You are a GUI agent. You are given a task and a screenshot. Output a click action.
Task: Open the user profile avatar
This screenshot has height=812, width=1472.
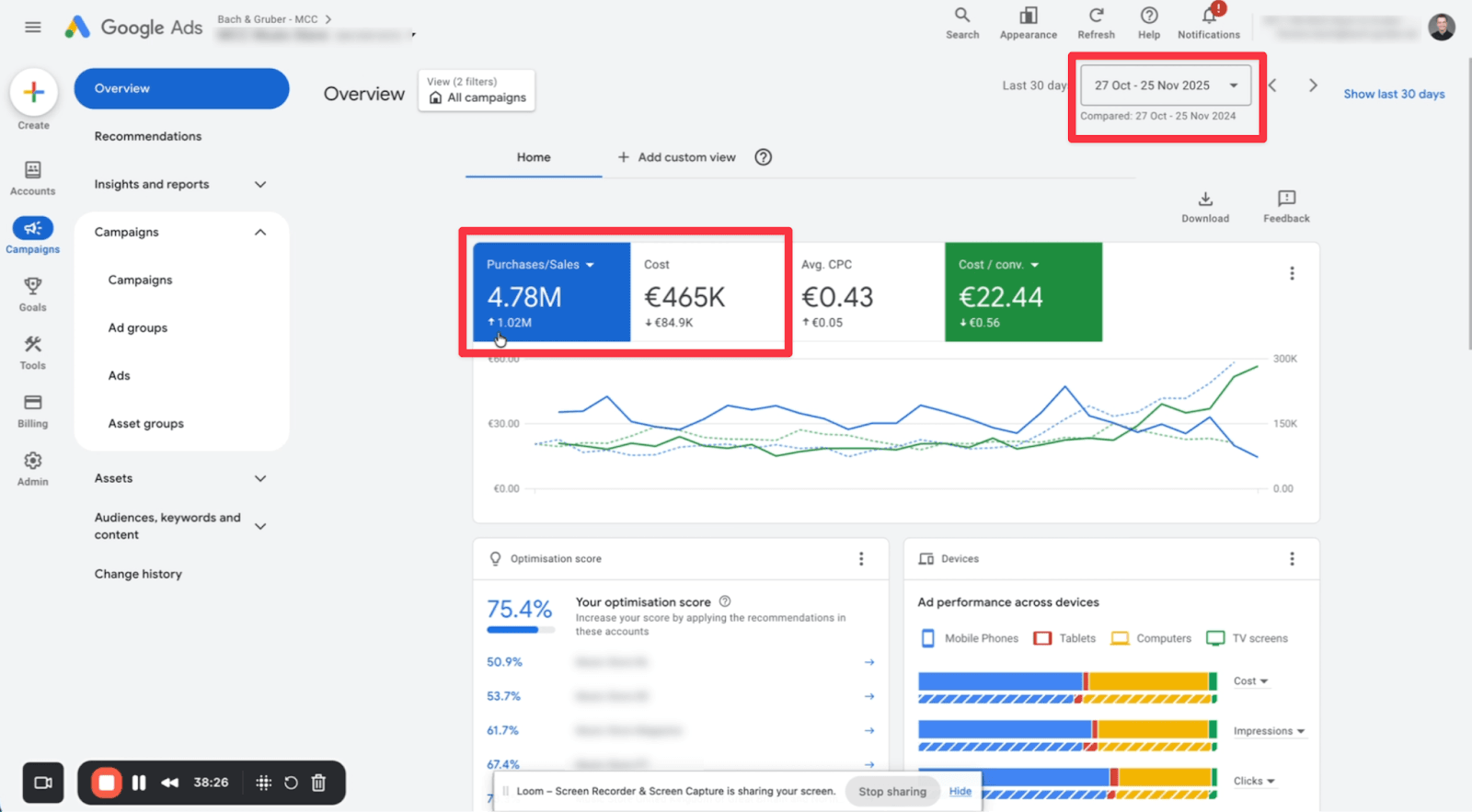pos(1442,28)
